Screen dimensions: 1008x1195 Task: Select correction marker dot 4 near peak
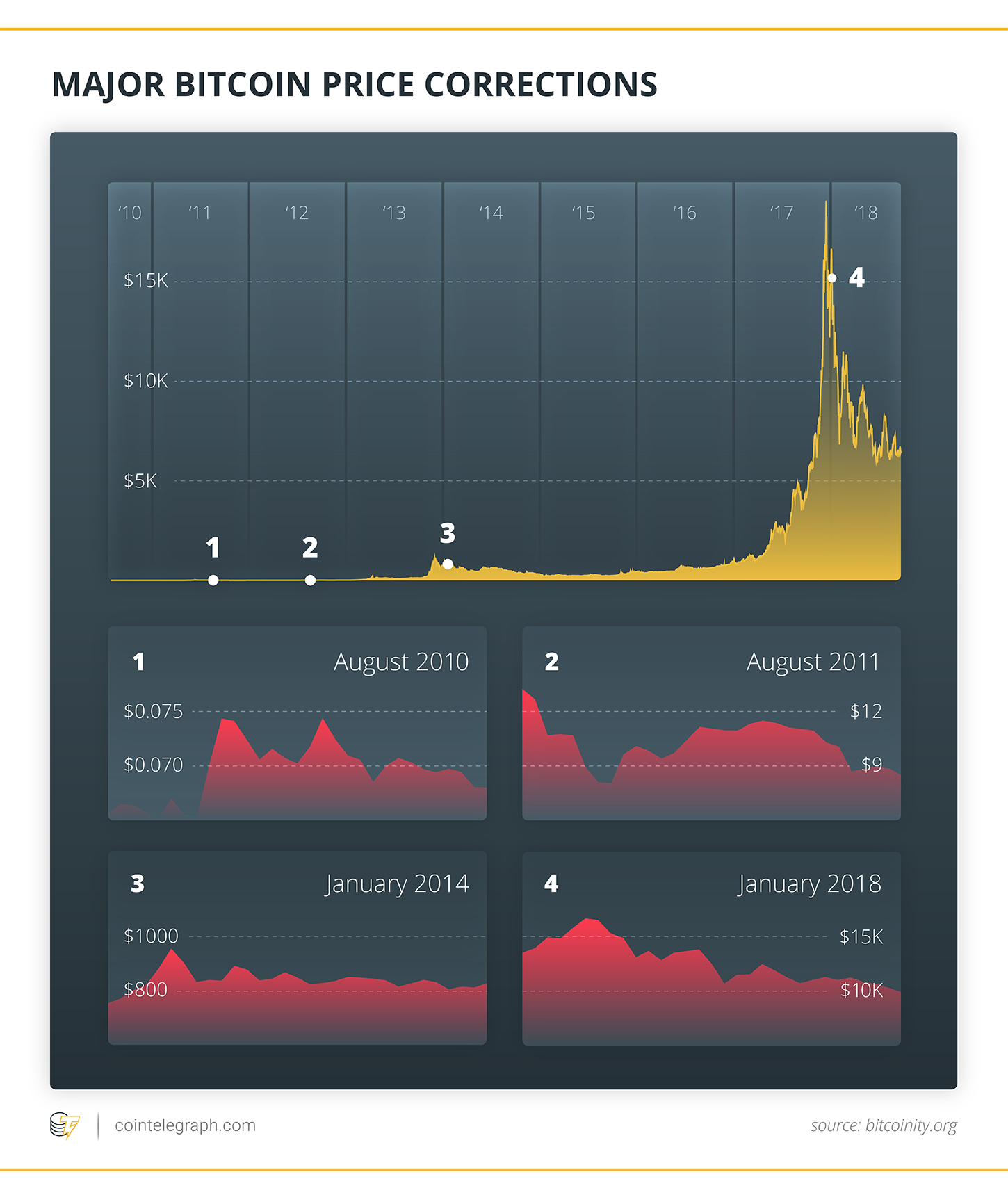pyautogui.click(x=832, y=278)
